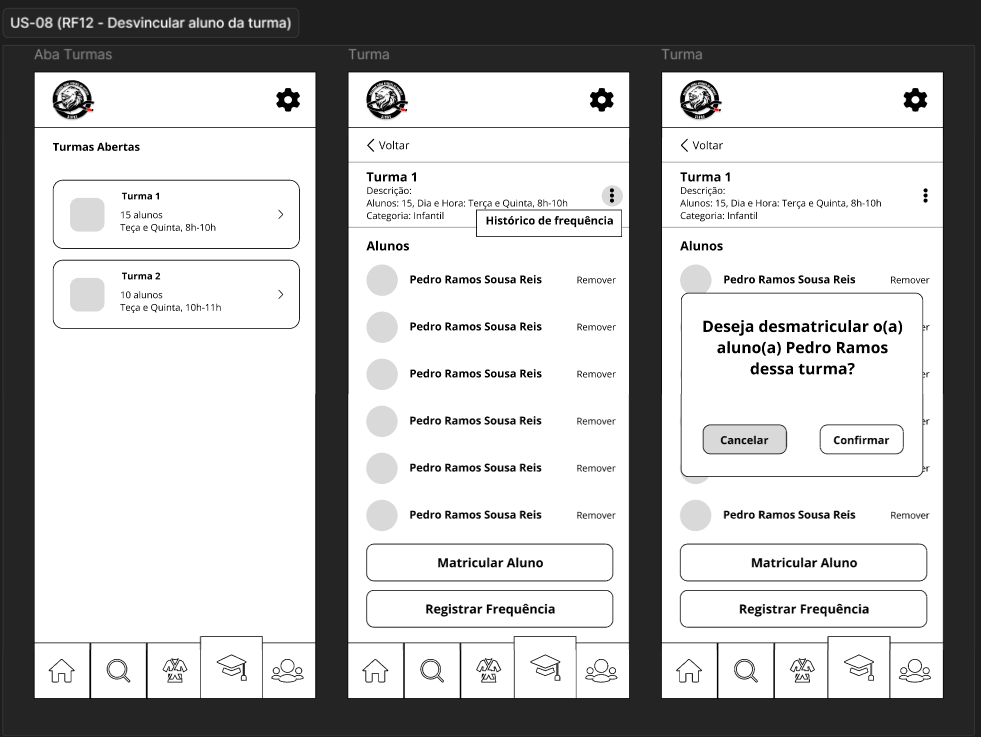981x737 pixels.
Task: Open three-dot menu in middle Turma screen
Action: 612,196
